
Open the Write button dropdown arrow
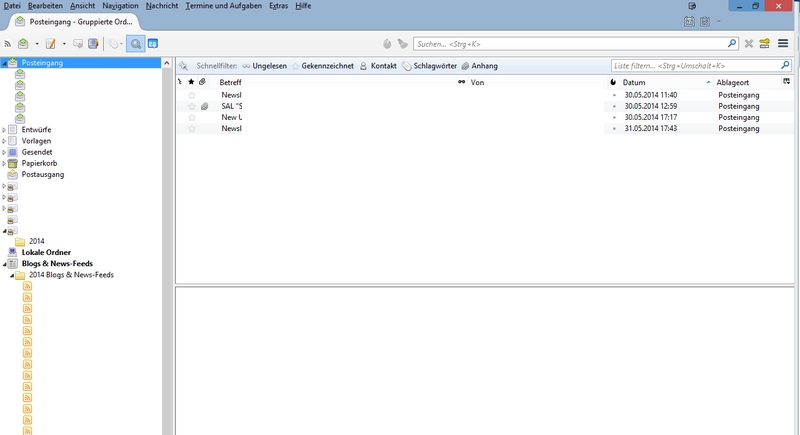click(x=64, y=44)
